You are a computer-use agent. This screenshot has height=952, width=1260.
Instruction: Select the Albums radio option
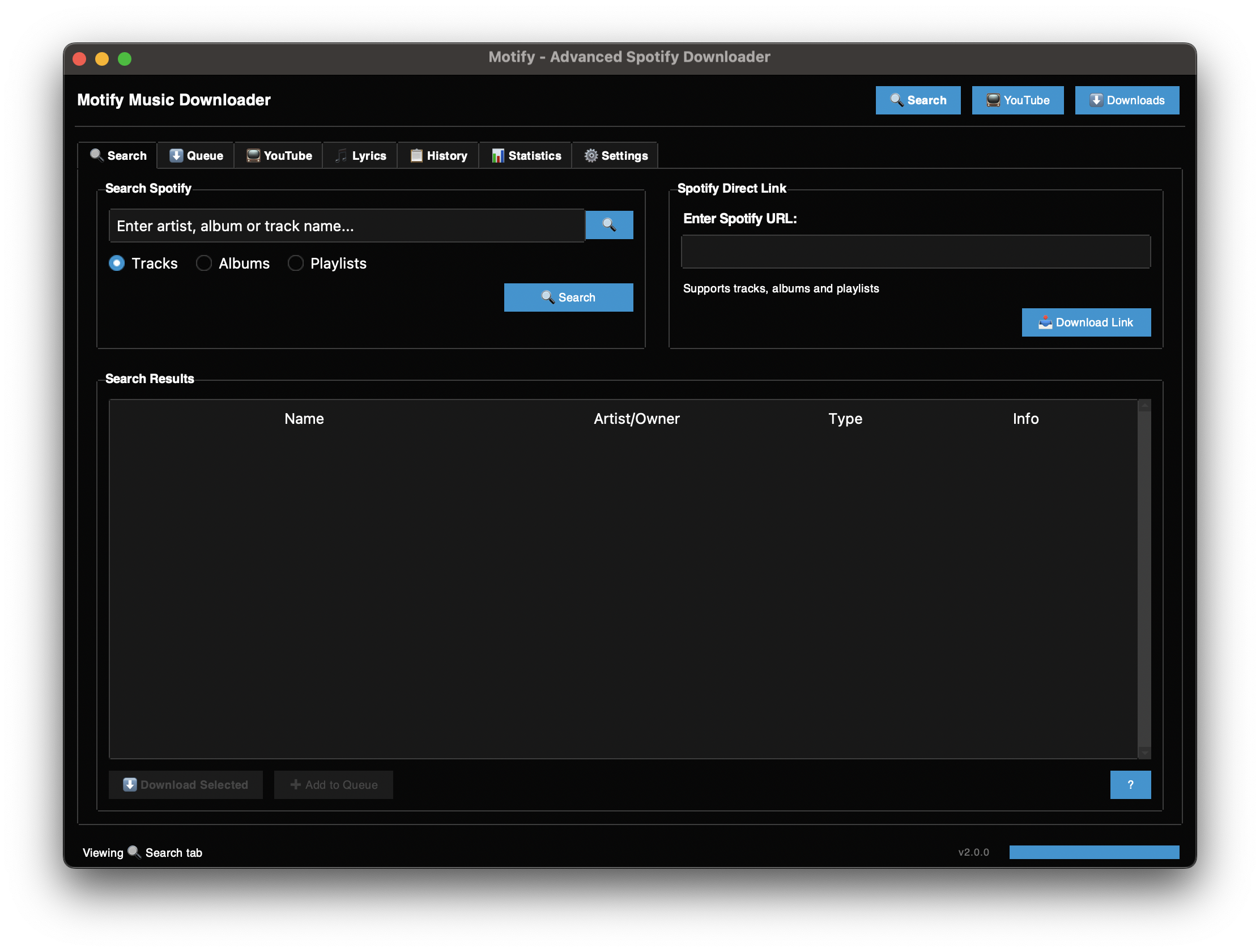point(232,263)
